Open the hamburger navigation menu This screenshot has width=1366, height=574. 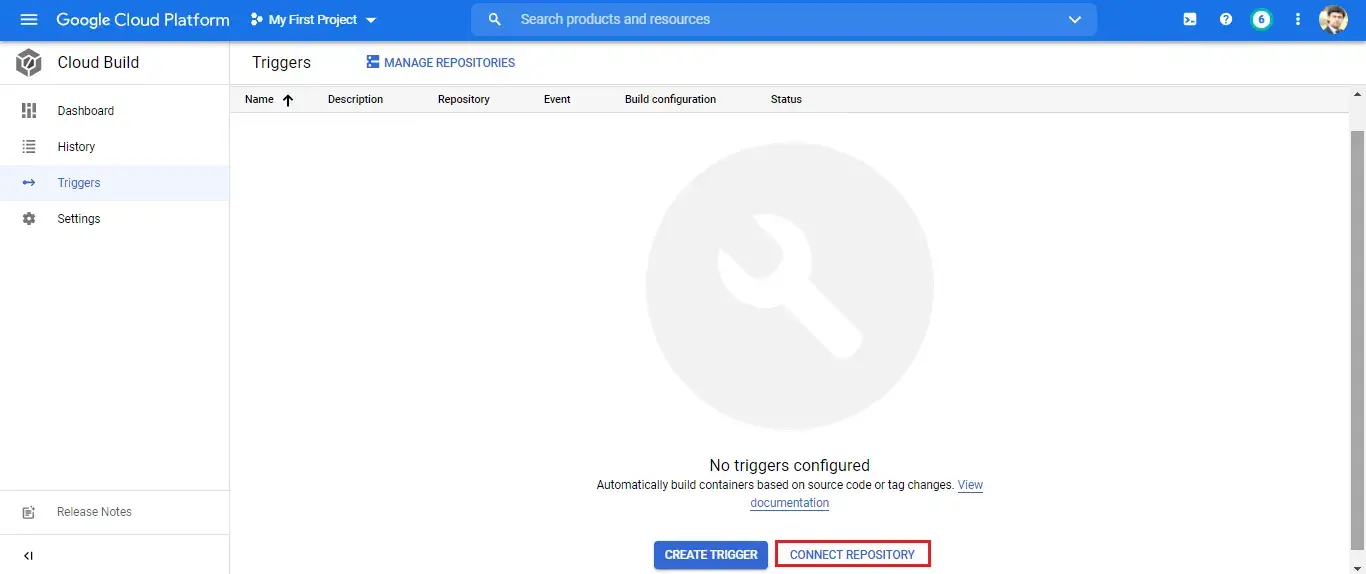29,20
